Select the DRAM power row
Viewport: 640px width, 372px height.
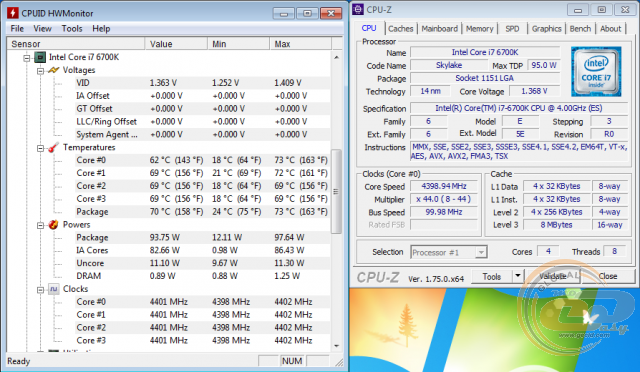202,276
